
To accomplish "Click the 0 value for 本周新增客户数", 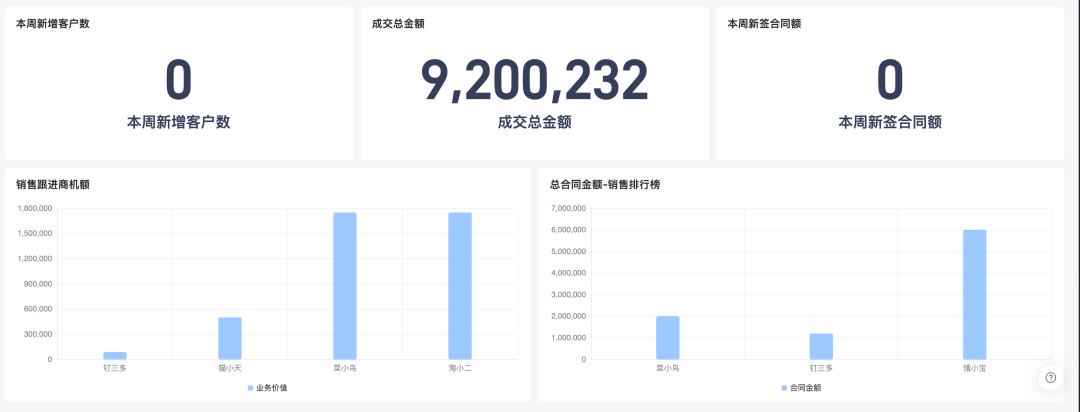I will coord(178,80).
